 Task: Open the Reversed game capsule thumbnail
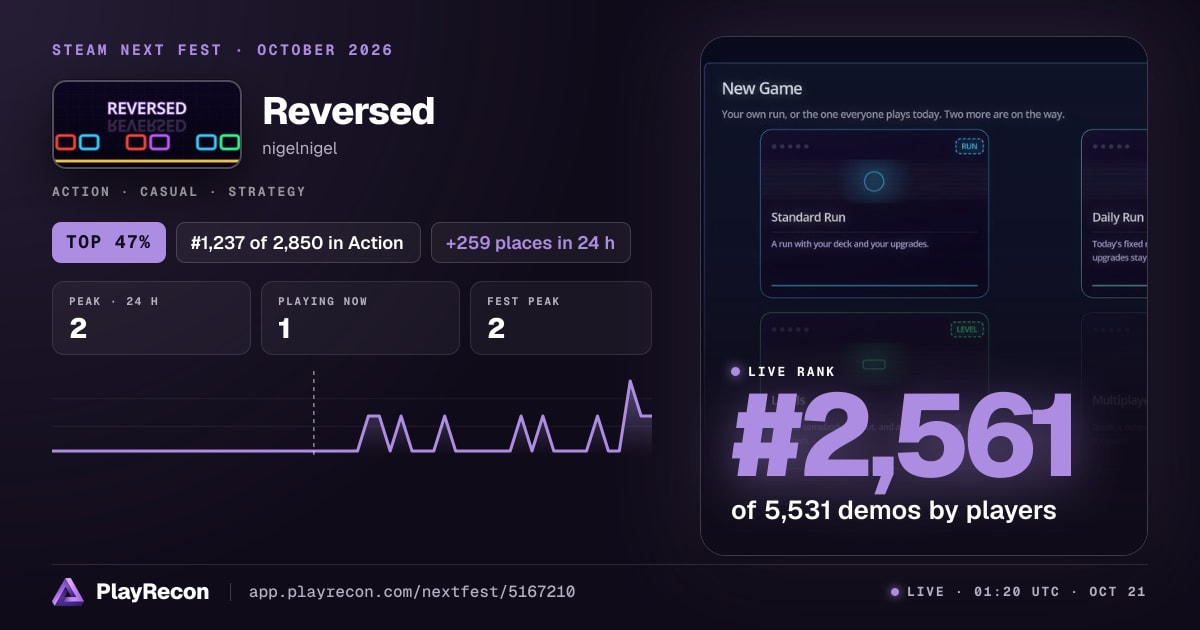[x=147, y=124]
